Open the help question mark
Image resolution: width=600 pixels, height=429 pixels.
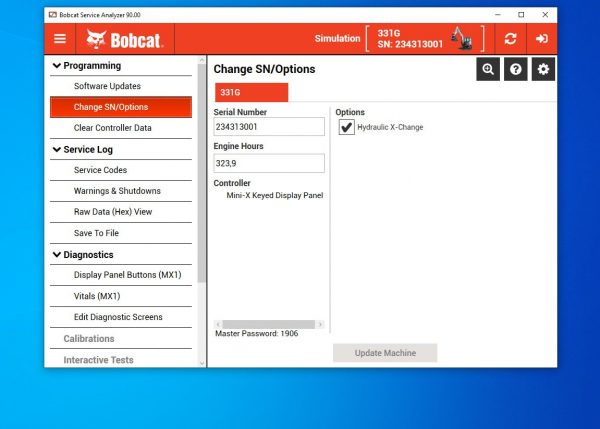point(515,69)
